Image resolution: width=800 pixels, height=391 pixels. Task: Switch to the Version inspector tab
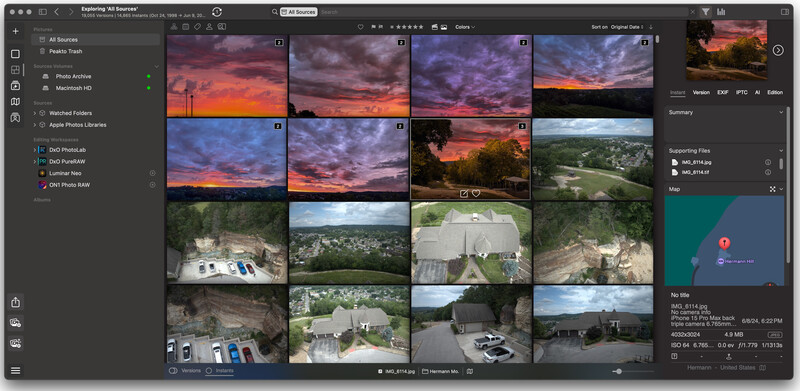click(701, 92)
